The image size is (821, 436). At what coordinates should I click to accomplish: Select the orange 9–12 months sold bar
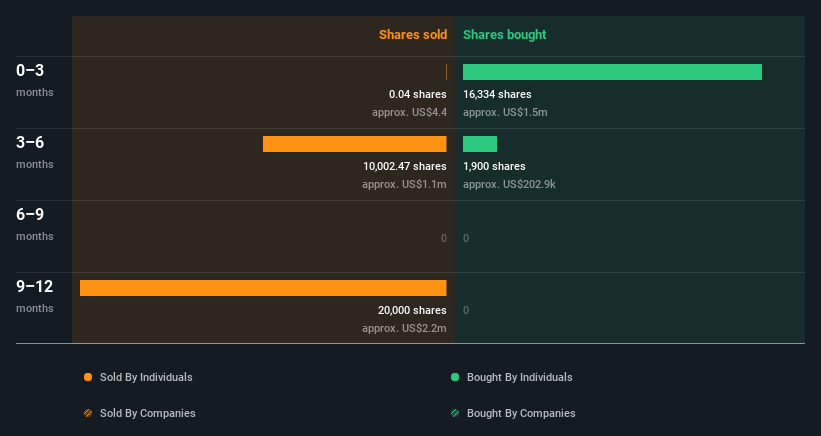click(x=263, y=288)
